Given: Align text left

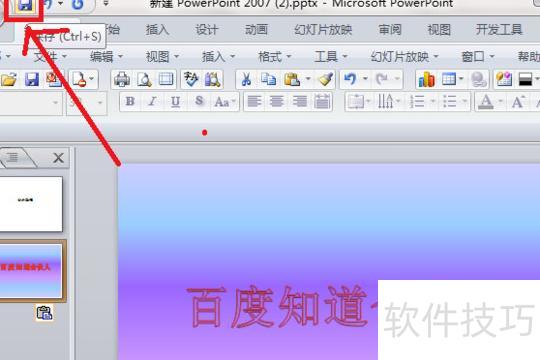Looking at the screenshot, I should (x=254, y=102).
